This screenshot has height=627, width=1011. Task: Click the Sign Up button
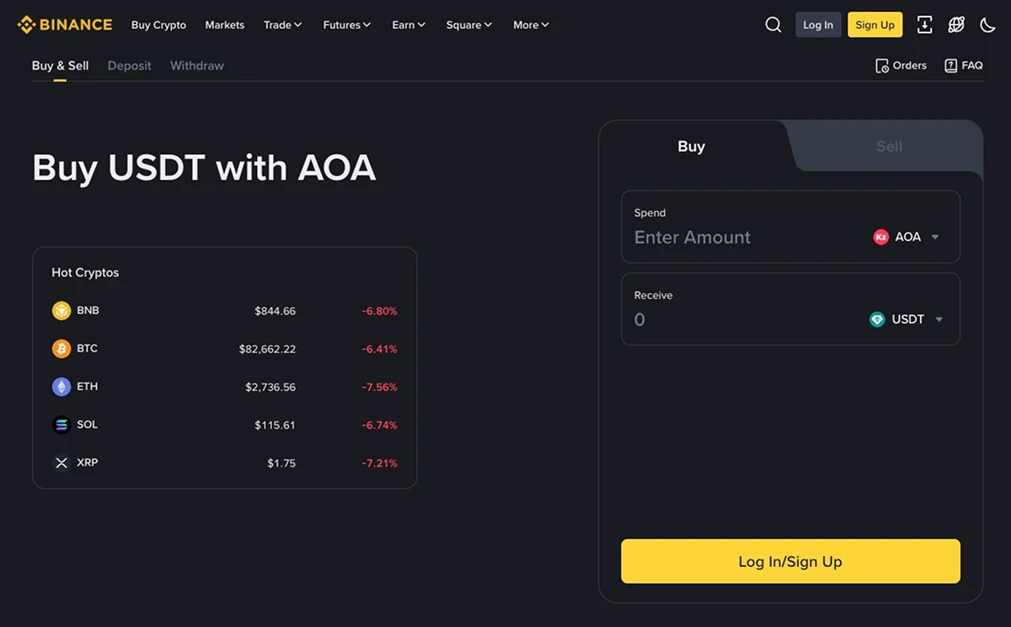[x=874, y=24]
